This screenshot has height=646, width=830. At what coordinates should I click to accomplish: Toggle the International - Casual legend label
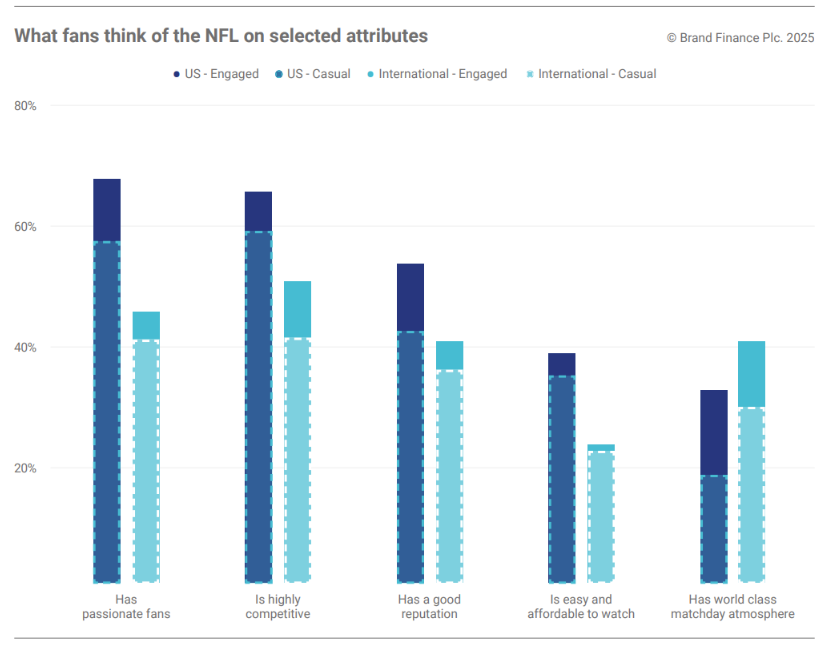(x=597, y=74)
